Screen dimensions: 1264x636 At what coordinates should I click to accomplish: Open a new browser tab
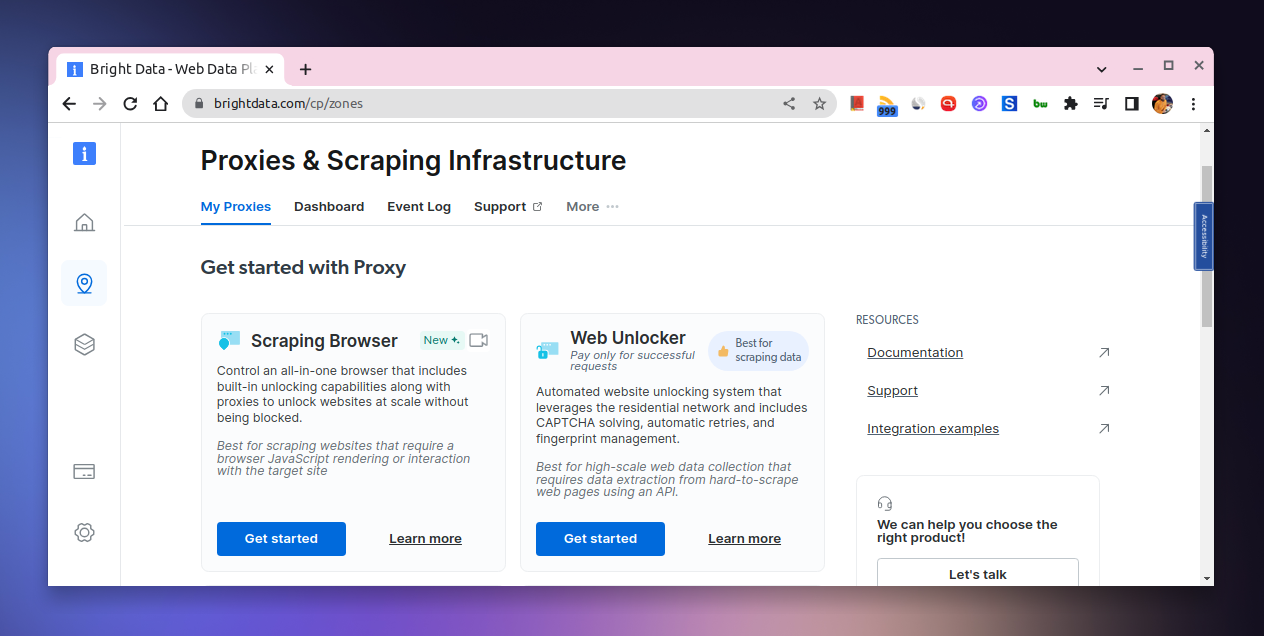pos(305,69)
